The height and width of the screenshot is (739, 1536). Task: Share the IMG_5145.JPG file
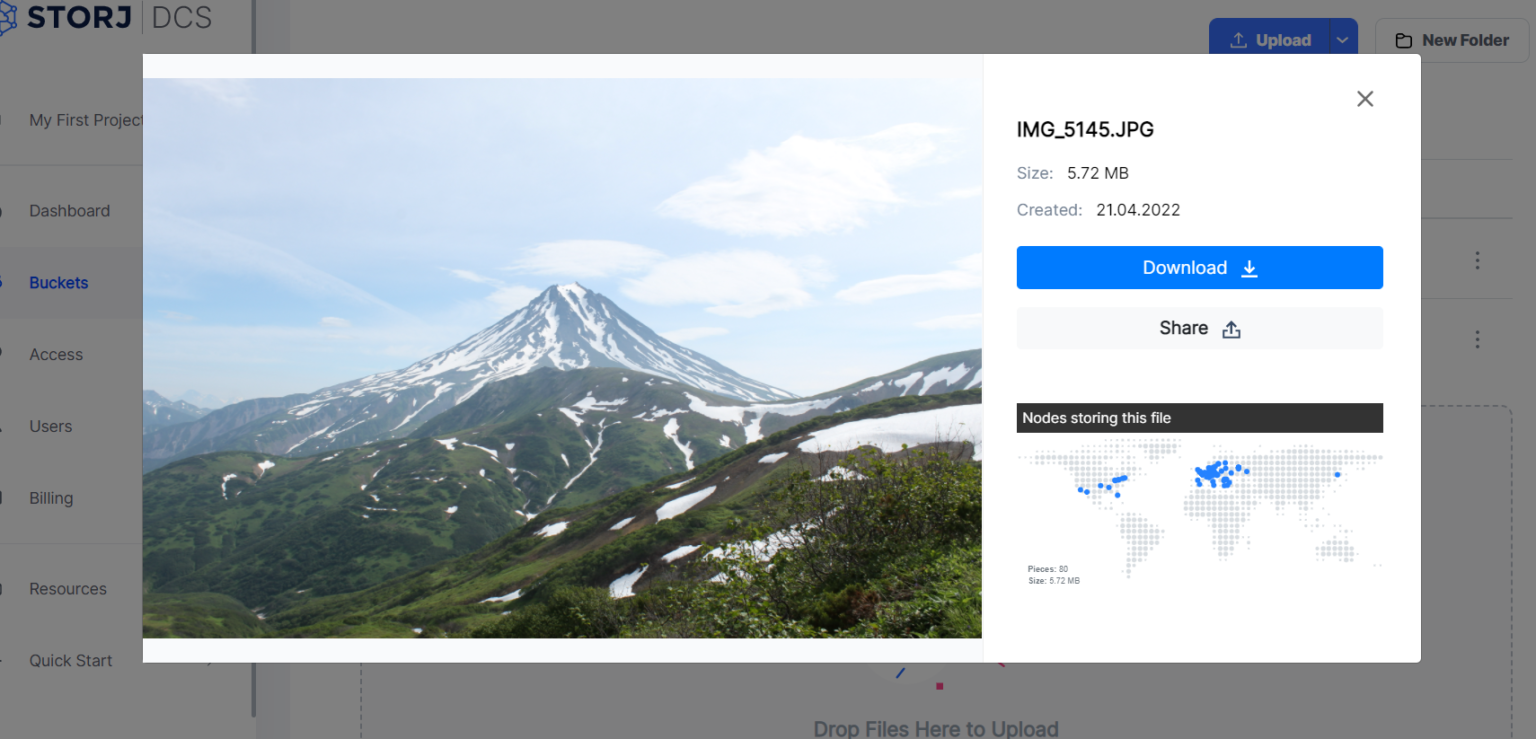1200,329
